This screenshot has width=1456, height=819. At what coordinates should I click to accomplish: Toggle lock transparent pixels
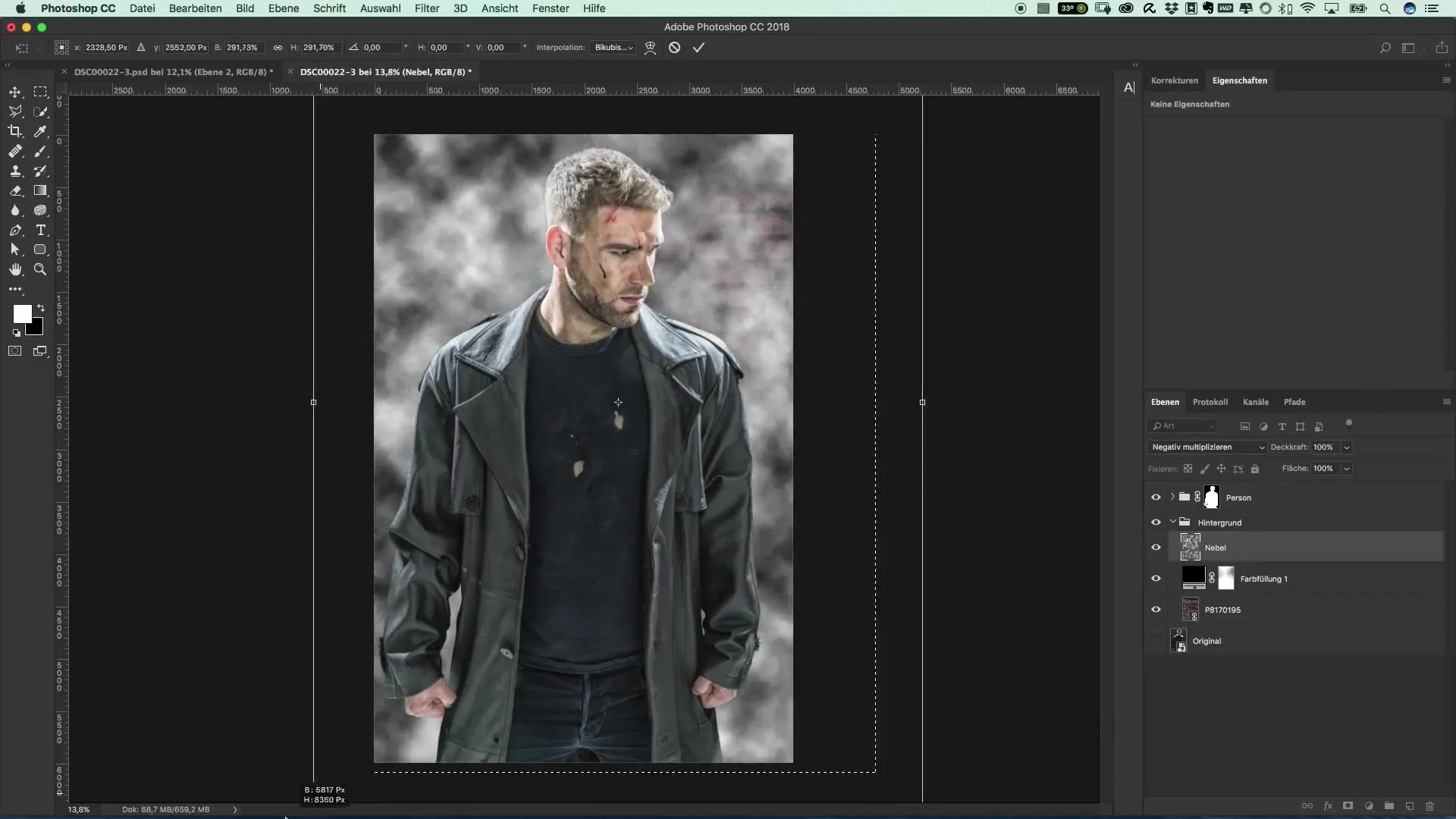pos(1188,469)
